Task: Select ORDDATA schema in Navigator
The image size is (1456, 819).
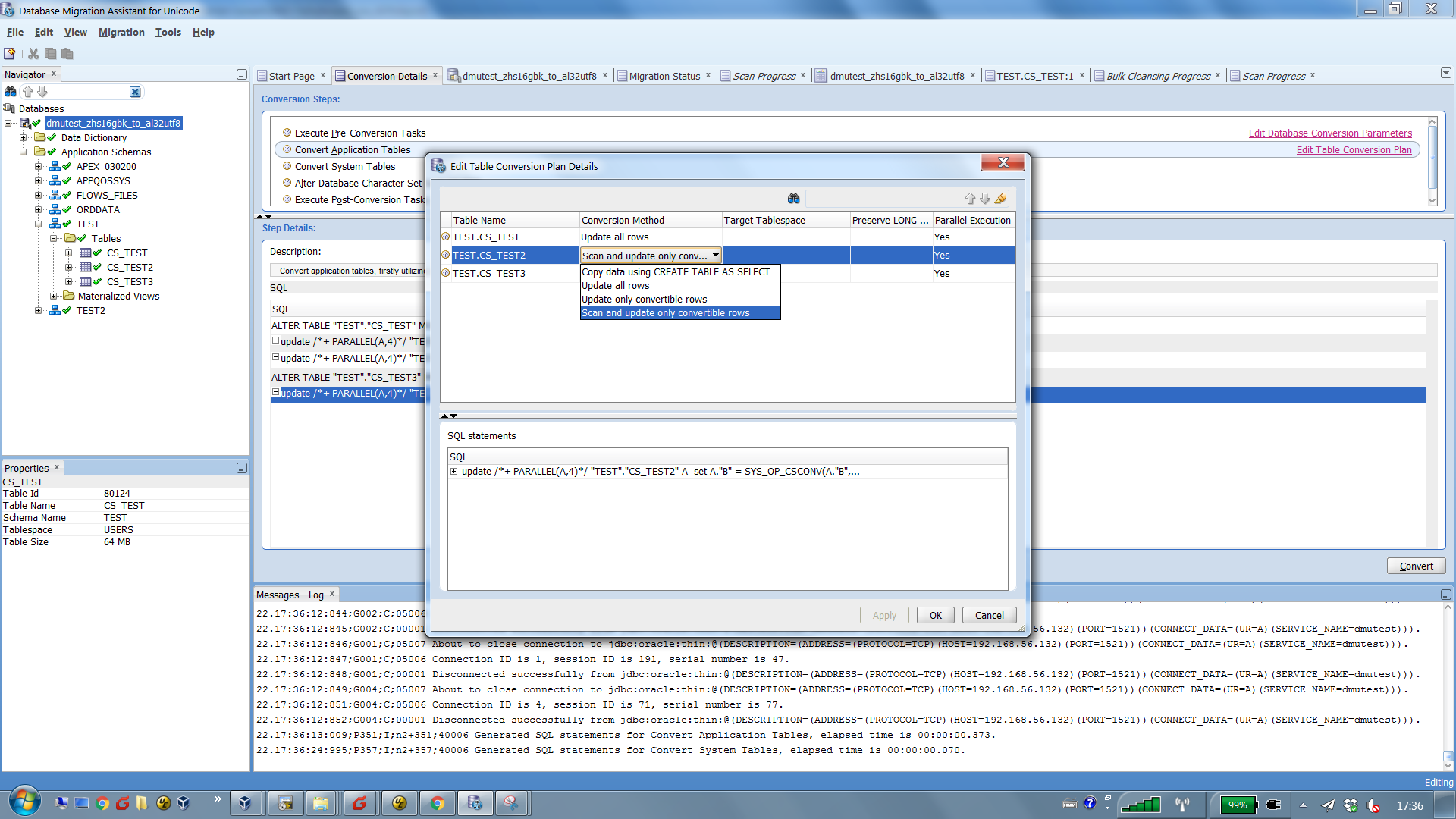Action: 98,209
